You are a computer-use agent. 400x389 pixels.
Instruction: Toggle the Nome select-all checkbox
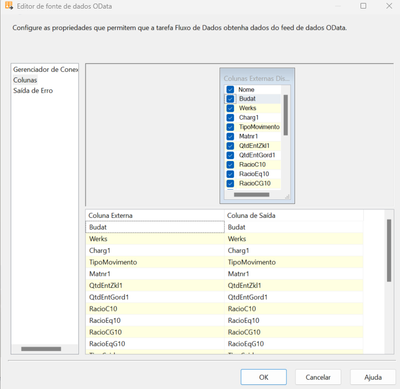[230, 89]
